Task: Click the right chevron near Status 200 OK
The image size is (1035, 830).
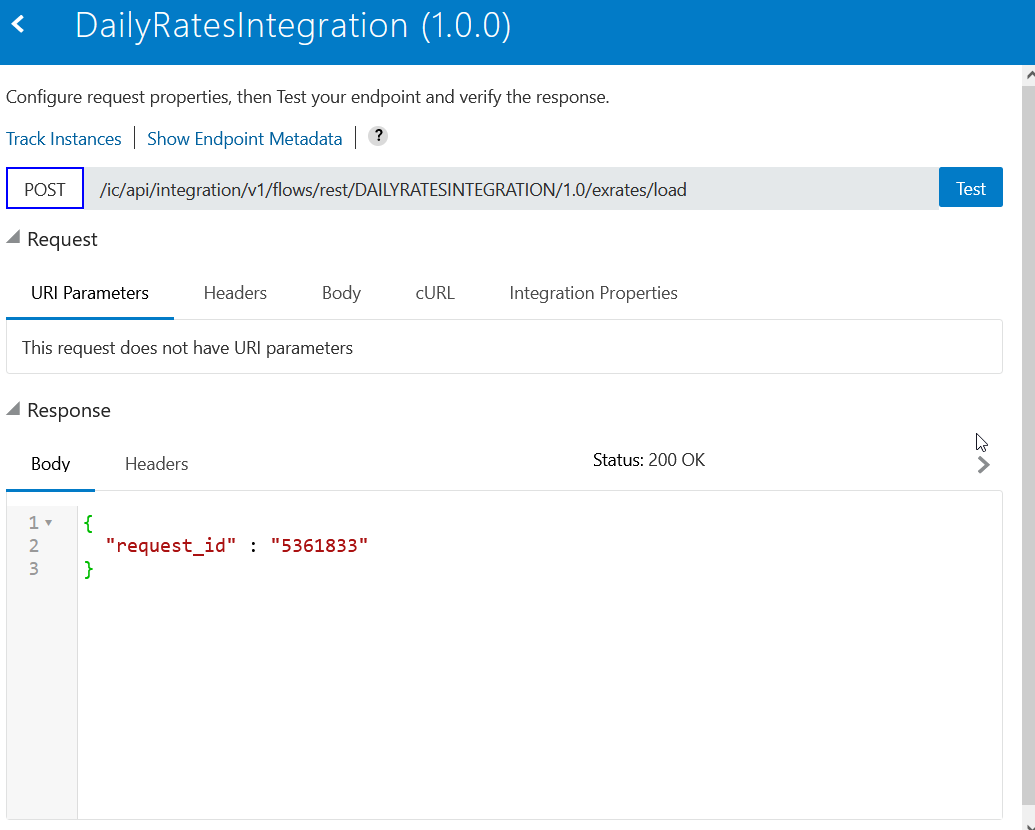Action: tap(984, 464)
